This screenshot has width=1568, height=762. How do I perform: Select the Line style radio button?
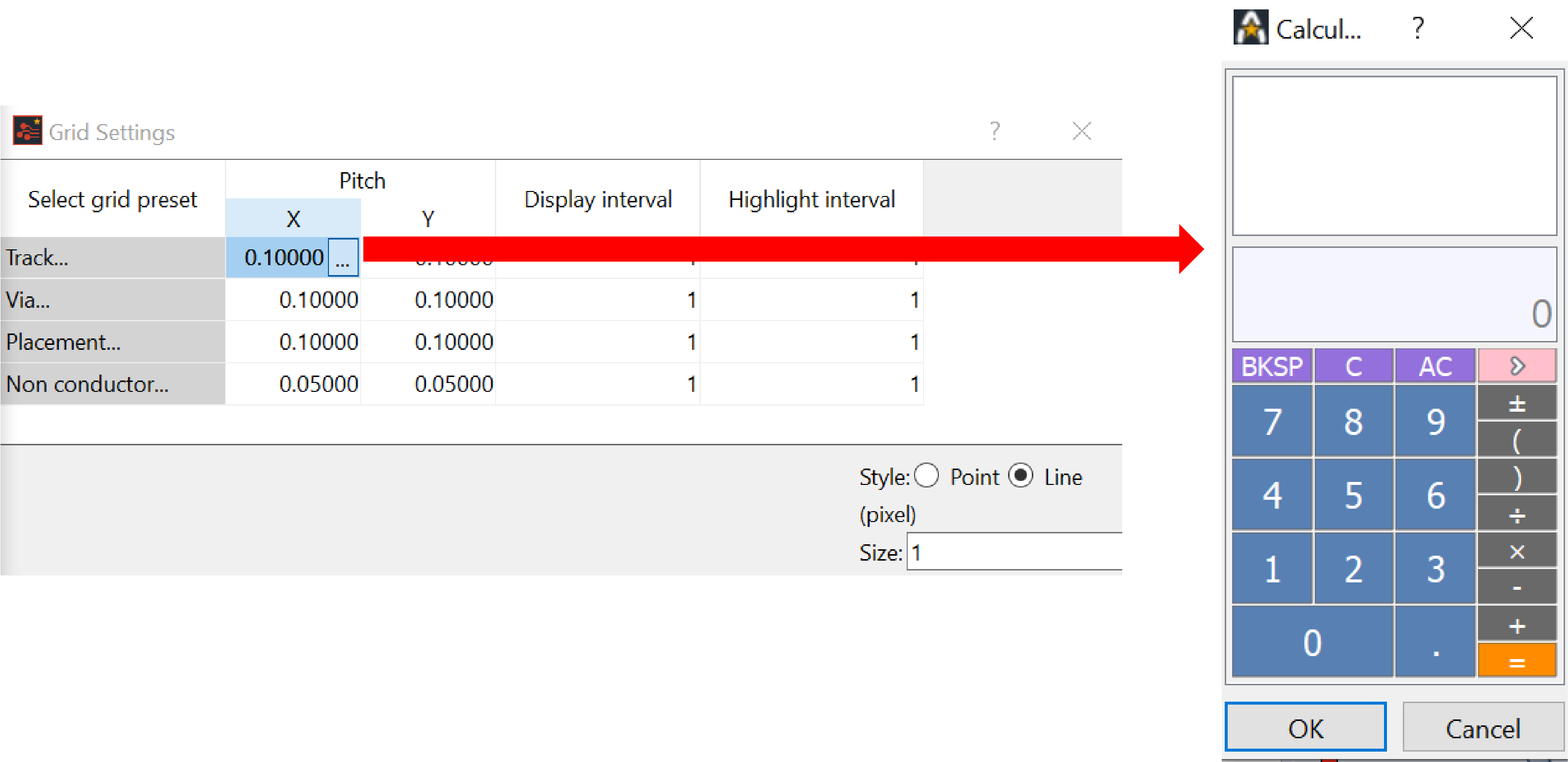pyautogui.click(x=1021, y=476)
